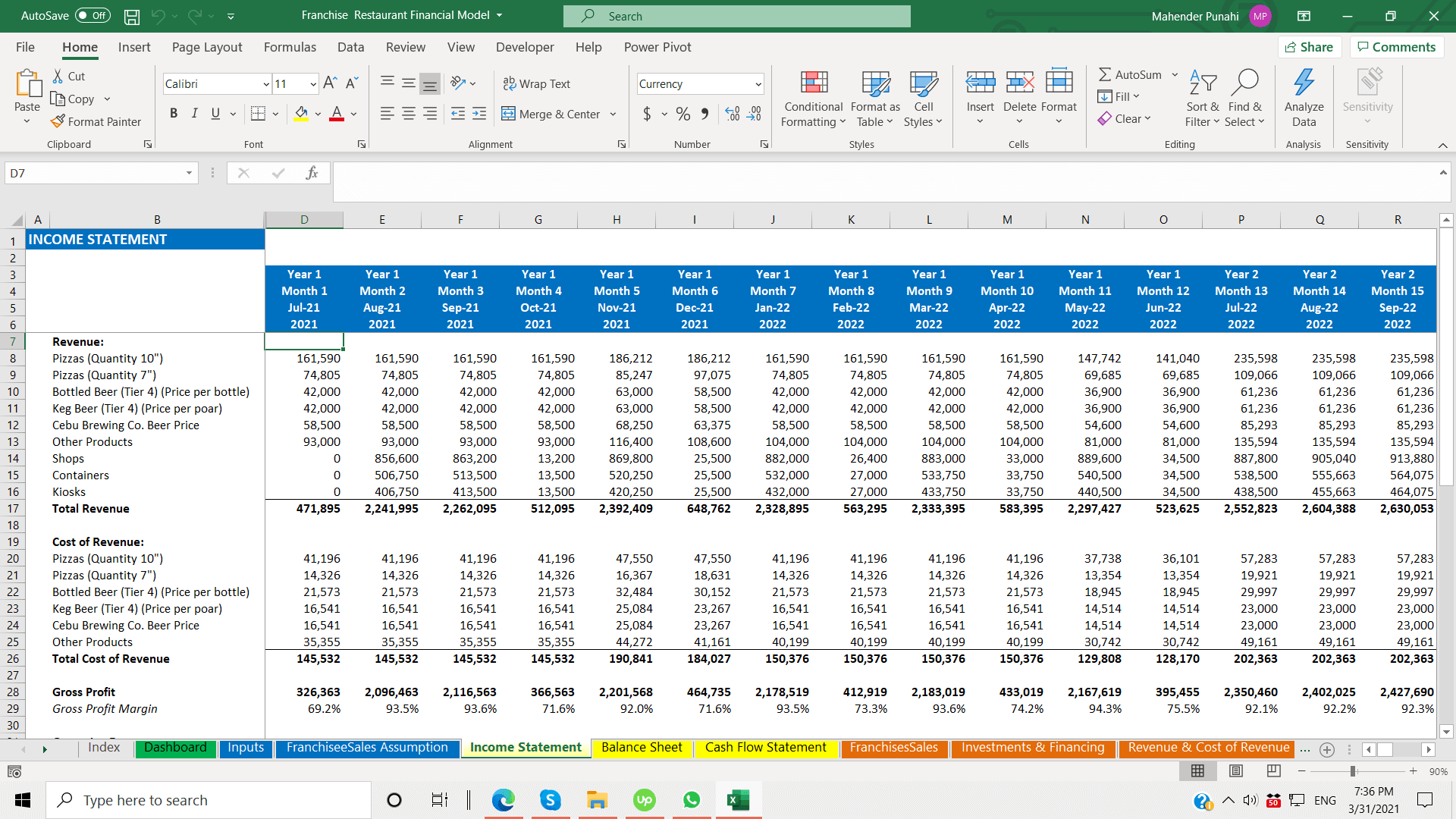Collapse the ribbon with chevron
The image size is (1456, 819).
1442,145
